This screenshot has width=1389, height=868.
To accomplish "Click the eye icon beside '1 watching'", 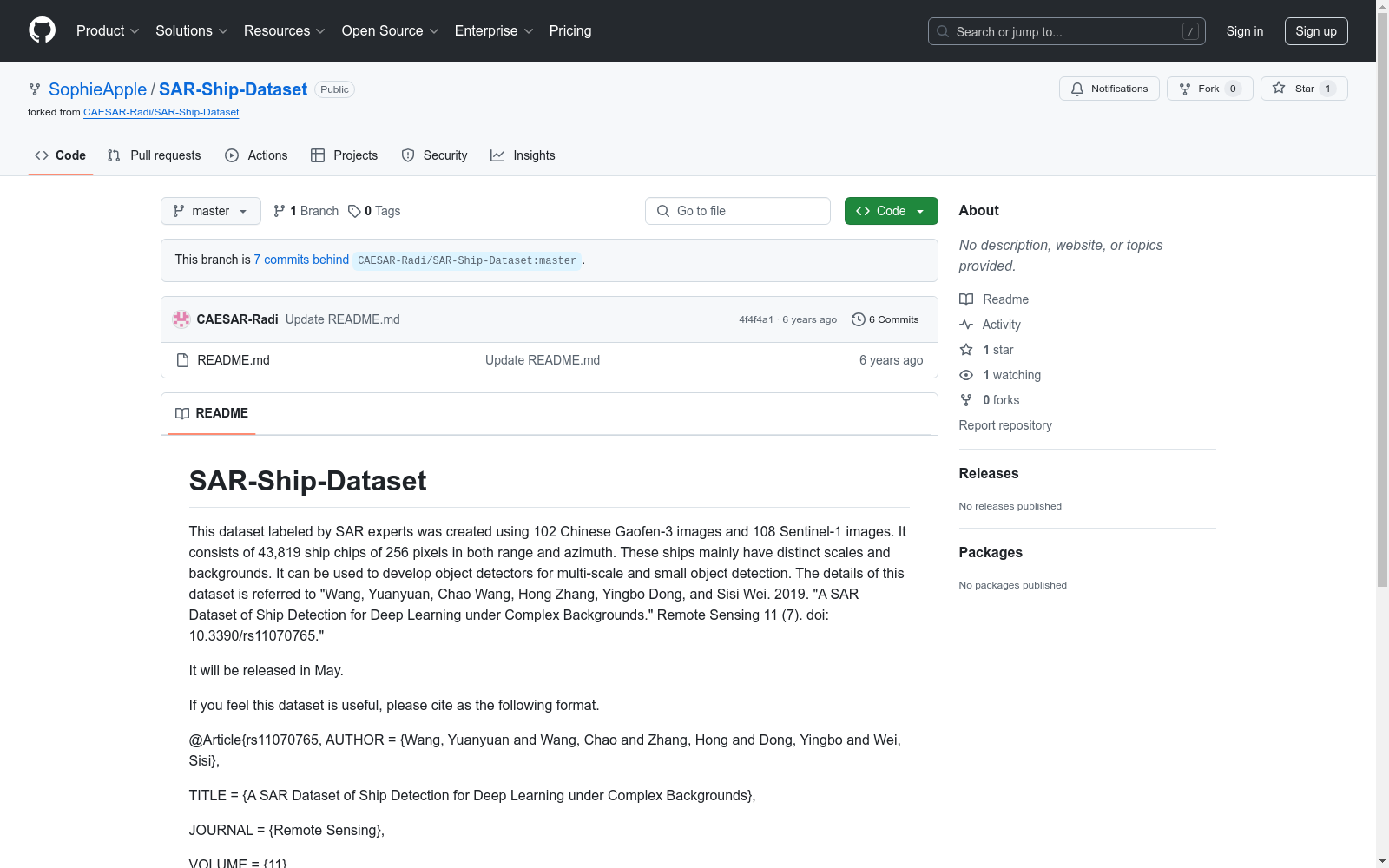I will click(966, 375).
